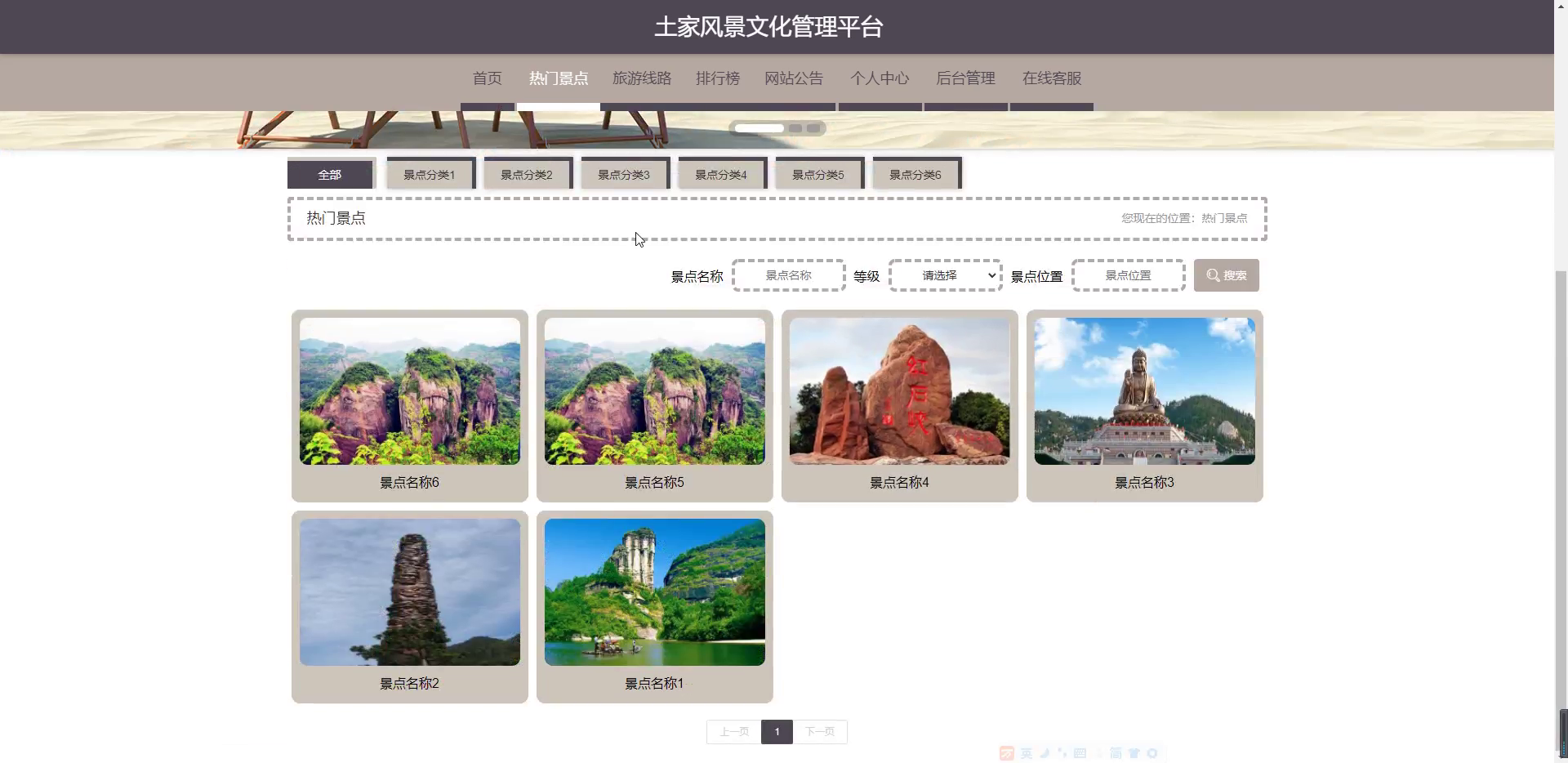Click the page vertical scrollbar thumb
1568x763 pixels.
1561,512
